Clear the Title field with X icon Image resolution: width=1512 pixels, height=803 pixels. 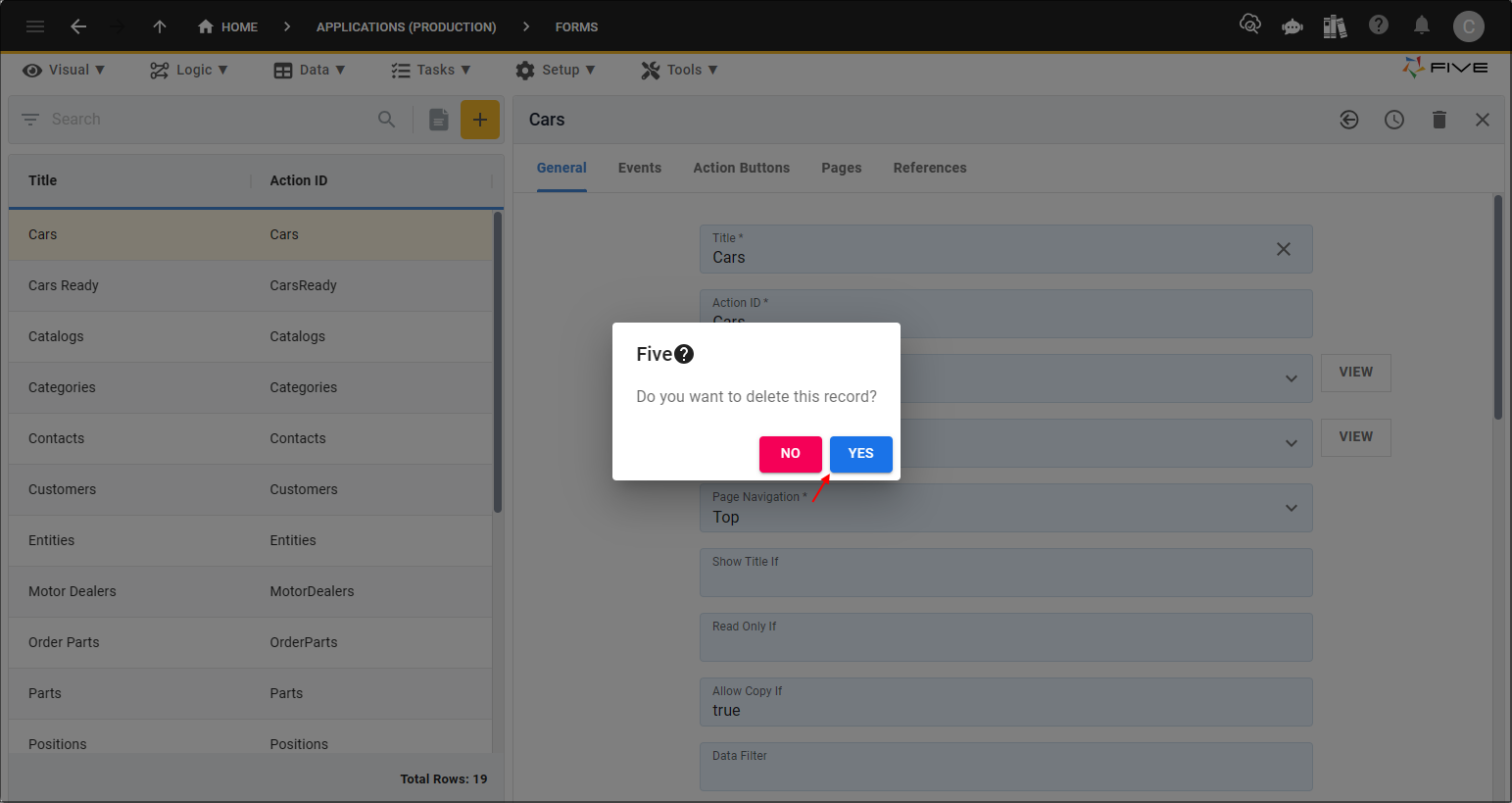tap(1284, 249)
